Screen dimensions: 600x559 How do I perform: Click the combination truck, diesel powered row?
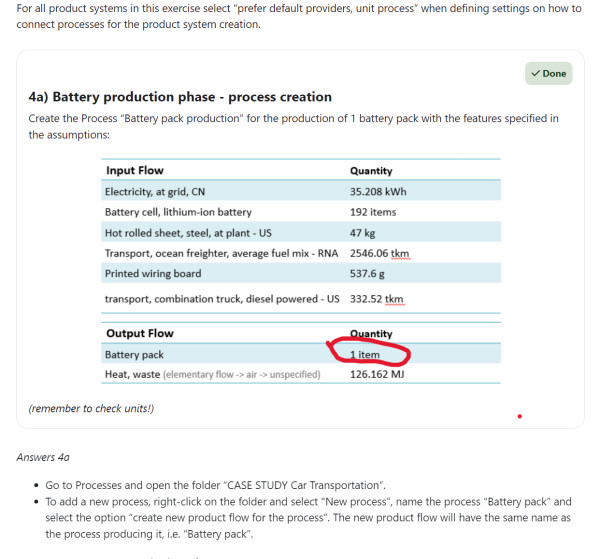[x=222, y=299]
